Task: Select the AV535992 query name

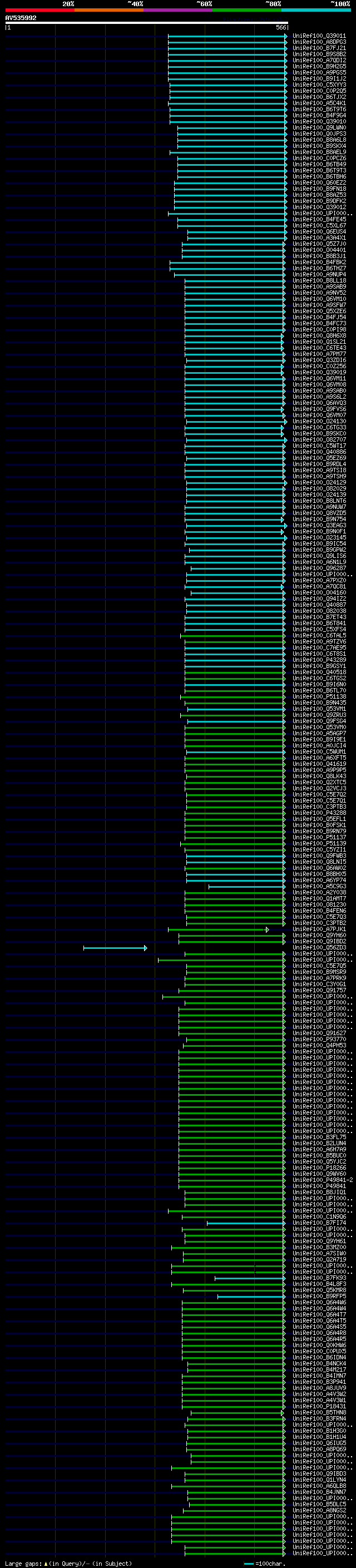Action: 21,18
